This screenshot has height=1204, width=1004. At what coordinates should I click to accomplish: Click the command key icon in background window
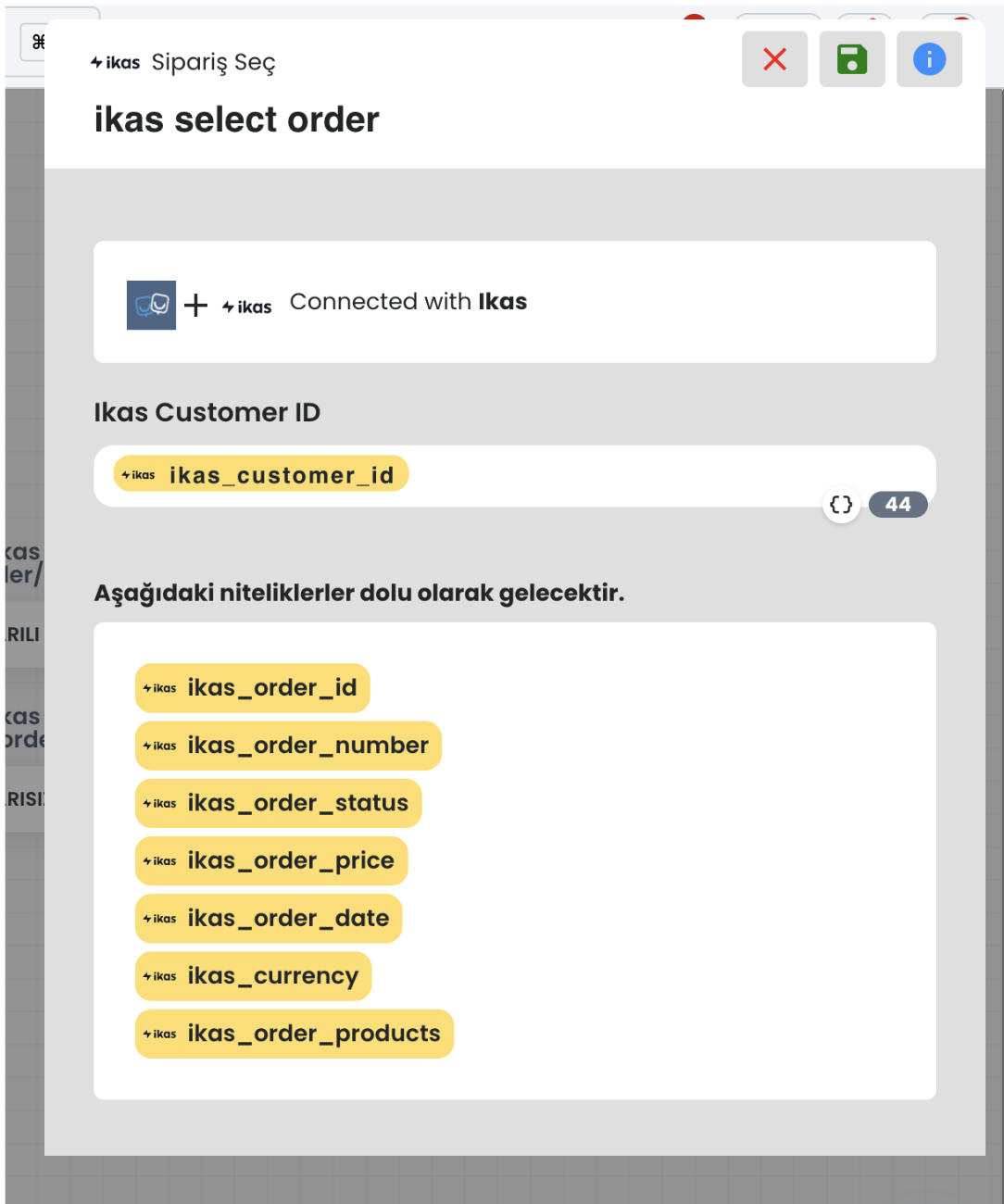(38, 42)
